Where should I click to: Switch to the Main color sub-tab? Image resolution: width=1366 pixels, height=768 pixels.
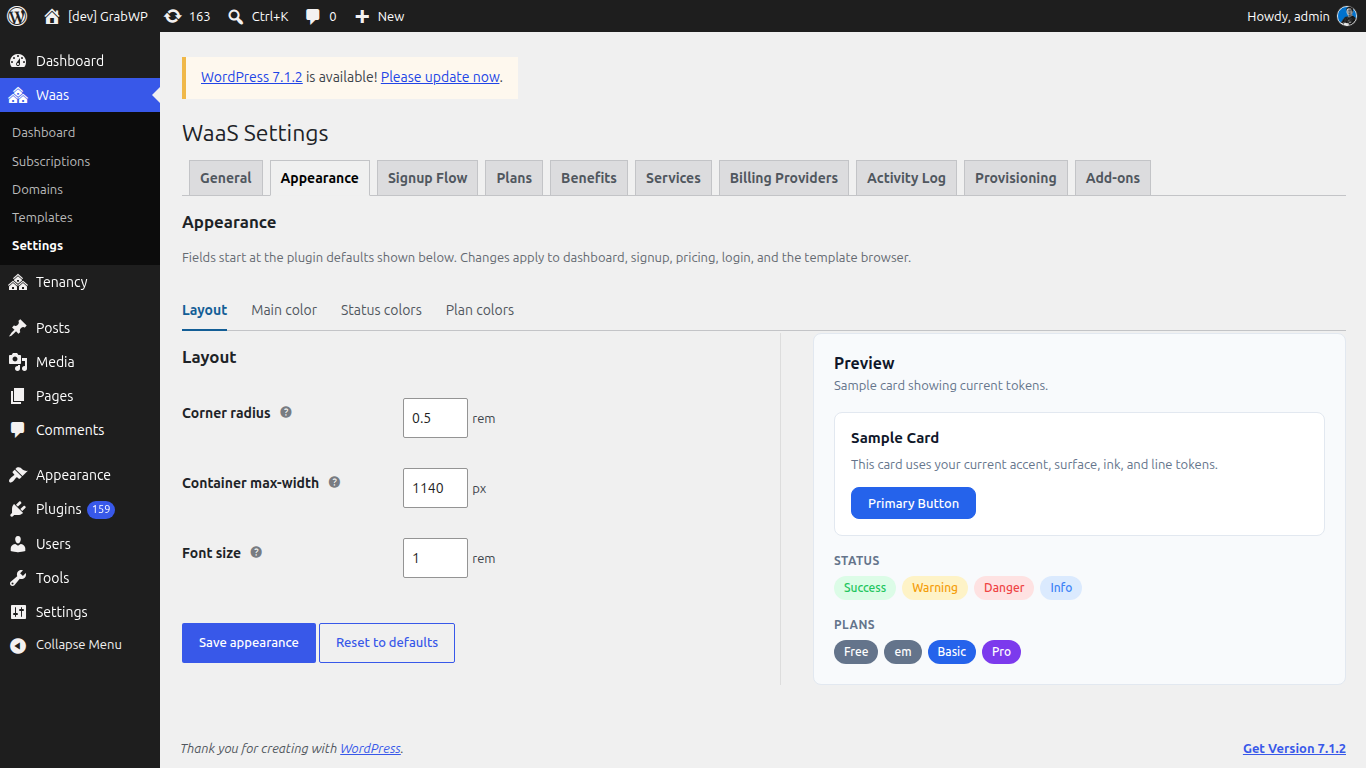284,310
